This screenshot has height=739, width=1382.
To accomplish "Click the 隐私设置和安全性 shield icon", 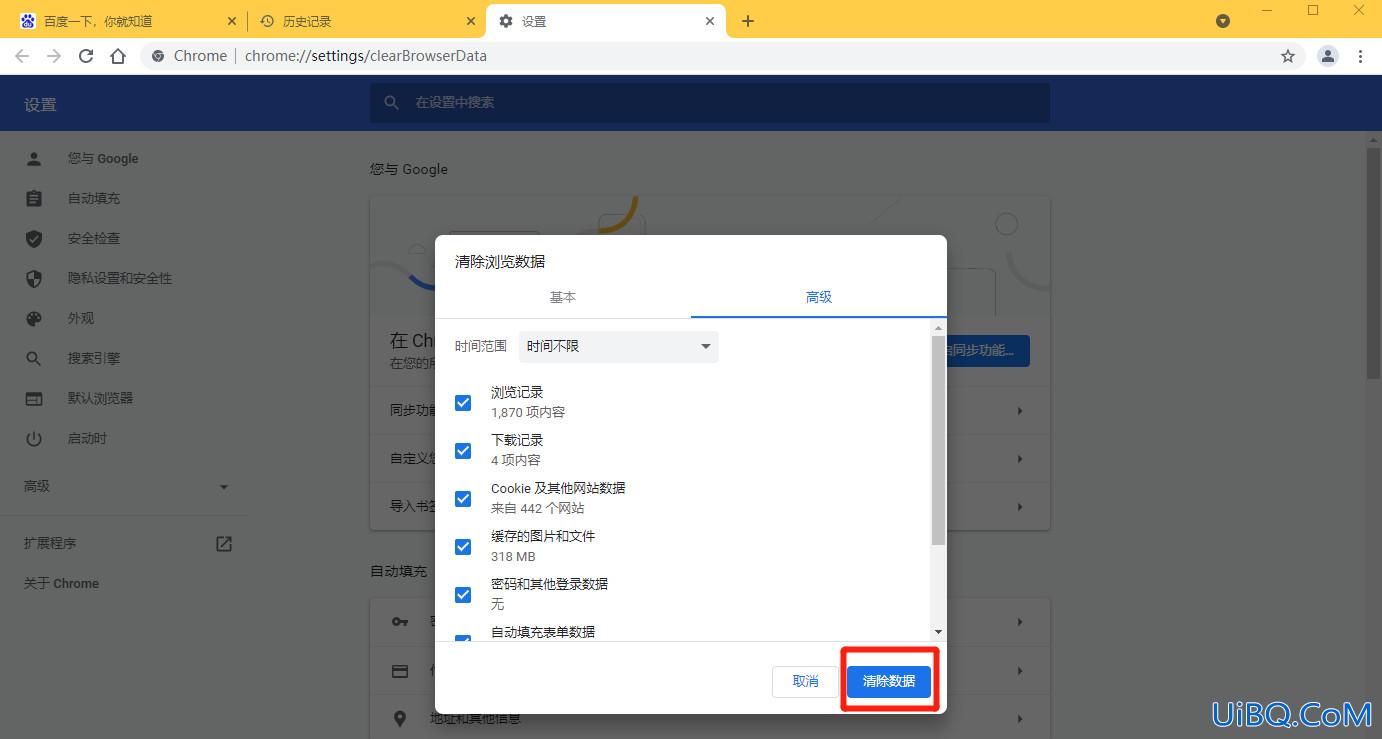I will click(34, 278).
